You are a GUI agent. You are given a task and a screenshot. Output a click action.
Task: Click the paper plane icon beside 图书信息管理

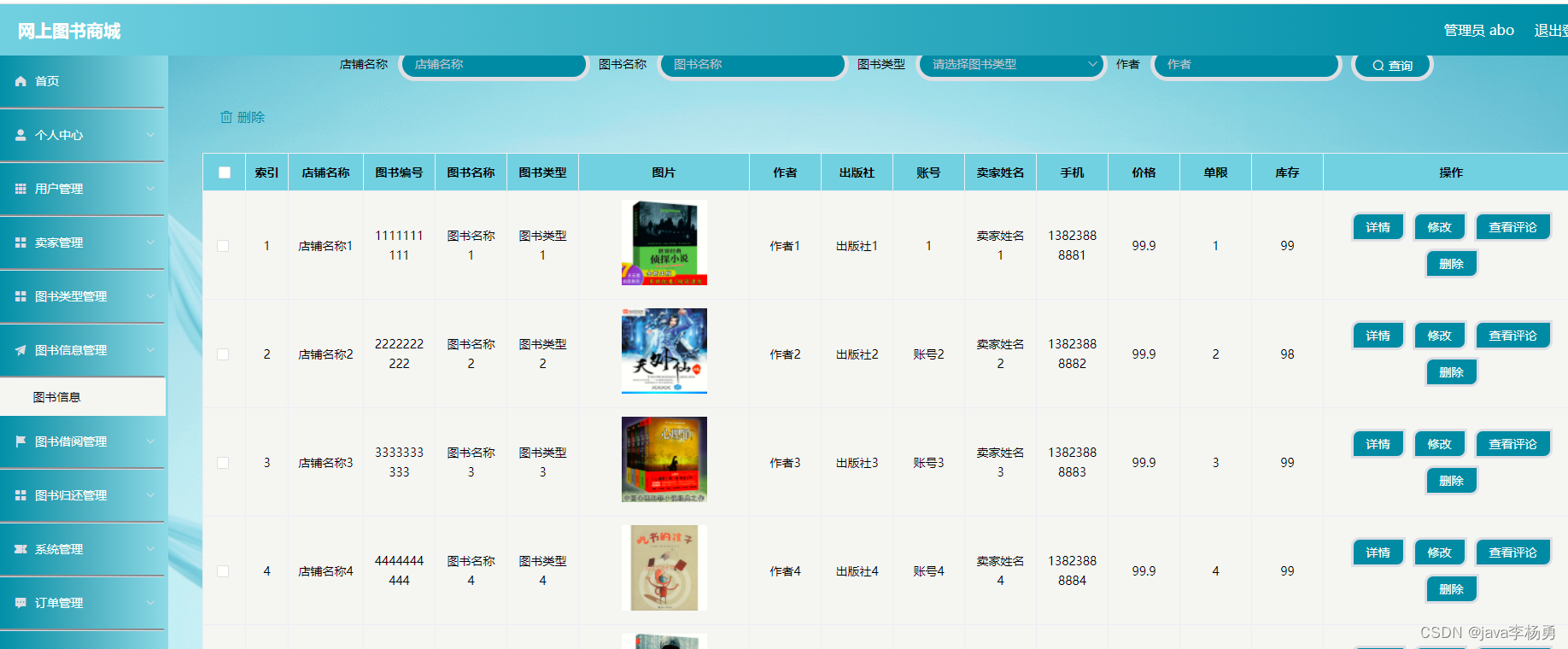point(20,350)
